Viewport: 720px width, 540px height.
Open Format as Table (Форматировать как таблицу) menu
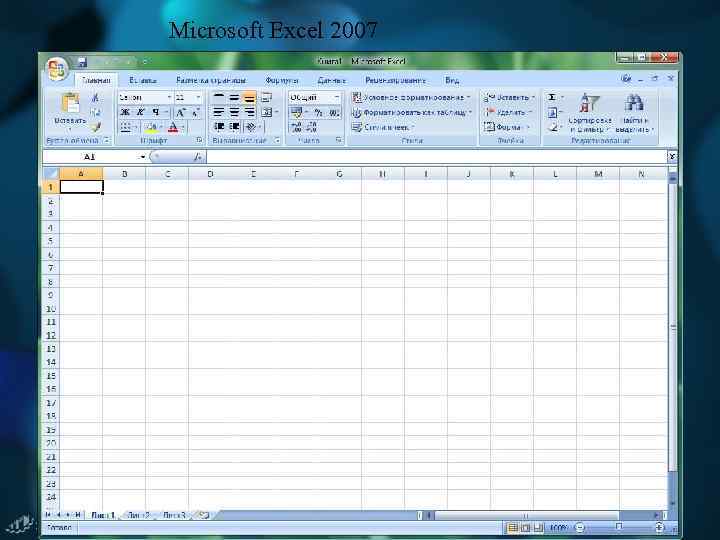[412, 112]
